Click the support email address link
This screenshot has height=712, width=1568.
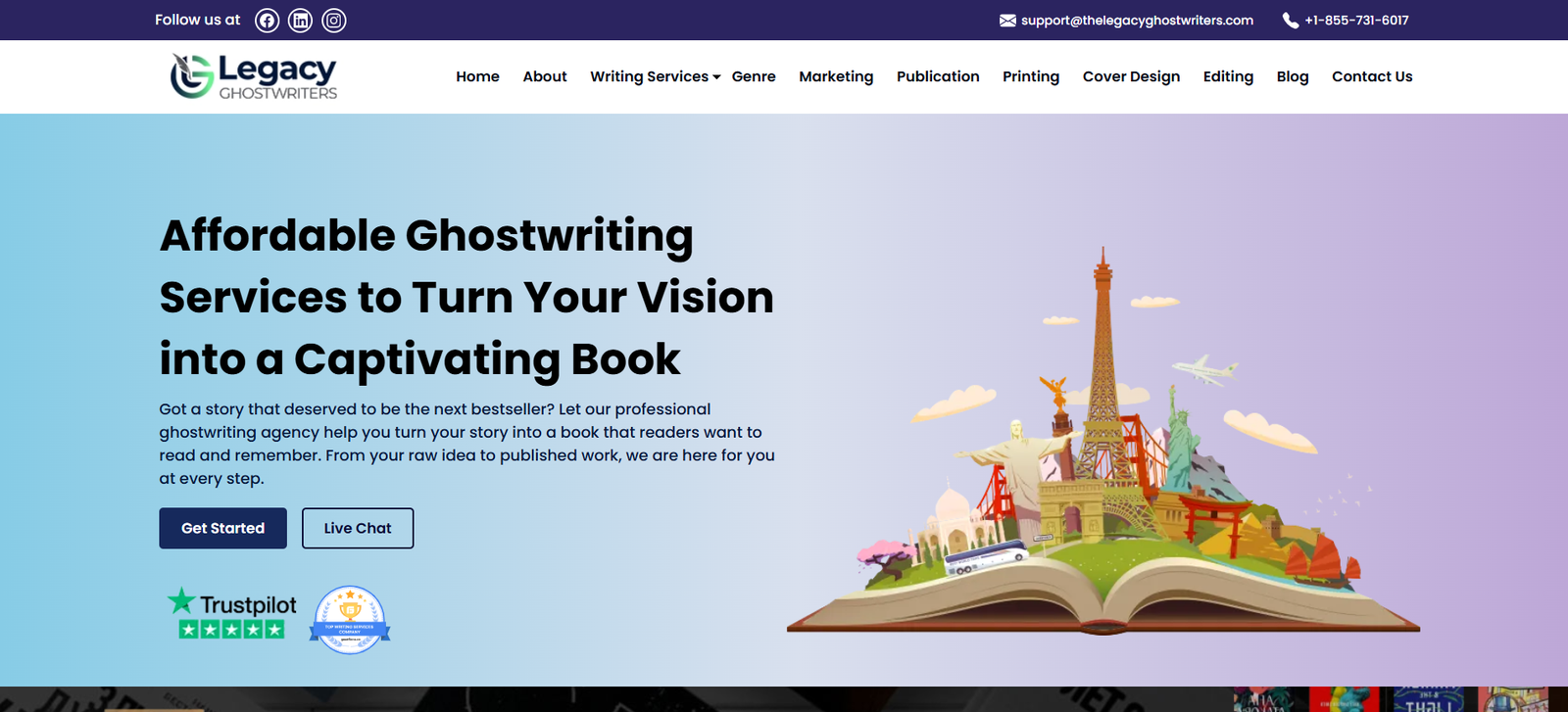1137,21
